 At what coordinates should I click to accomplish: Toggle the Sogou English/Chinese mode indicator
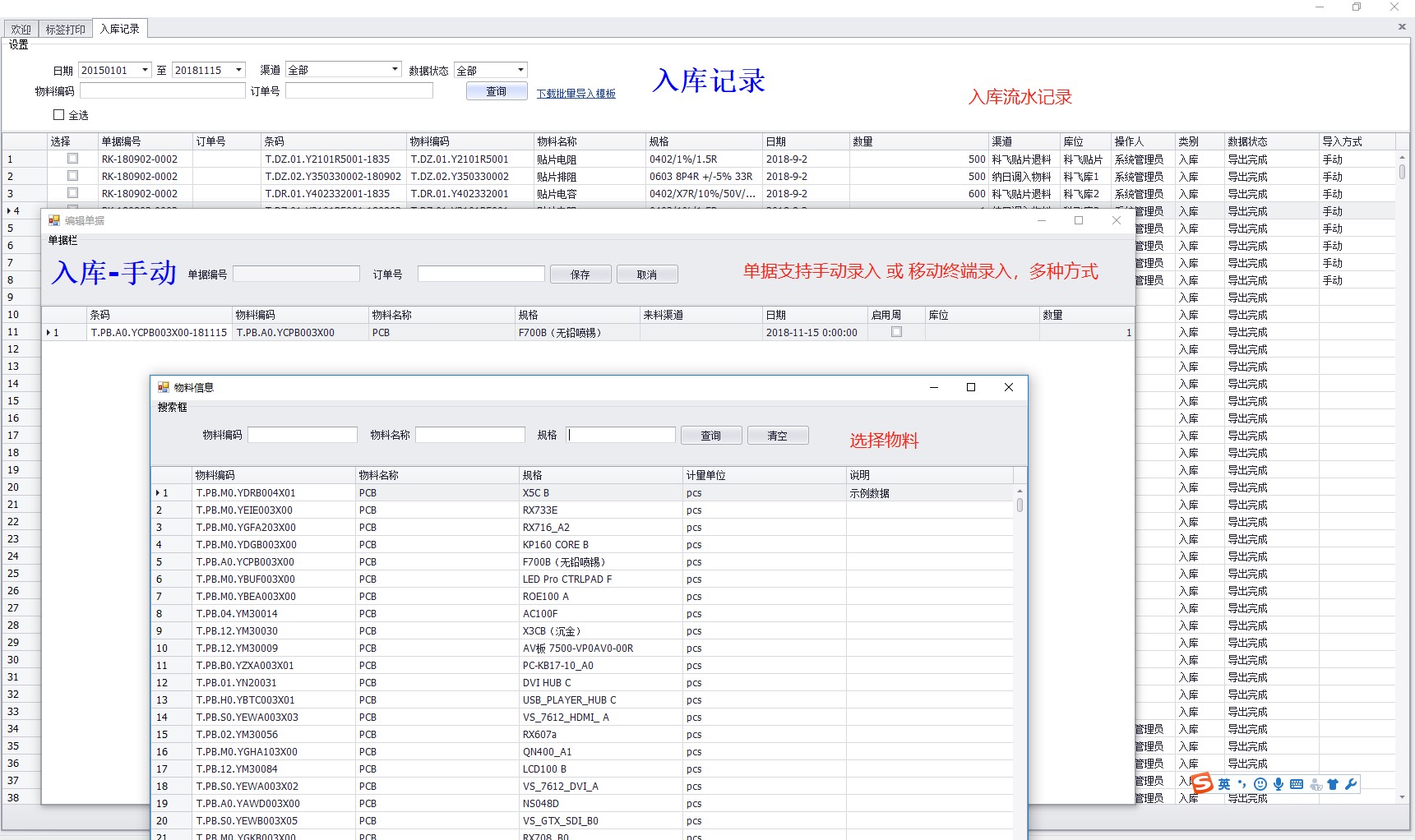click(1224, 784)
